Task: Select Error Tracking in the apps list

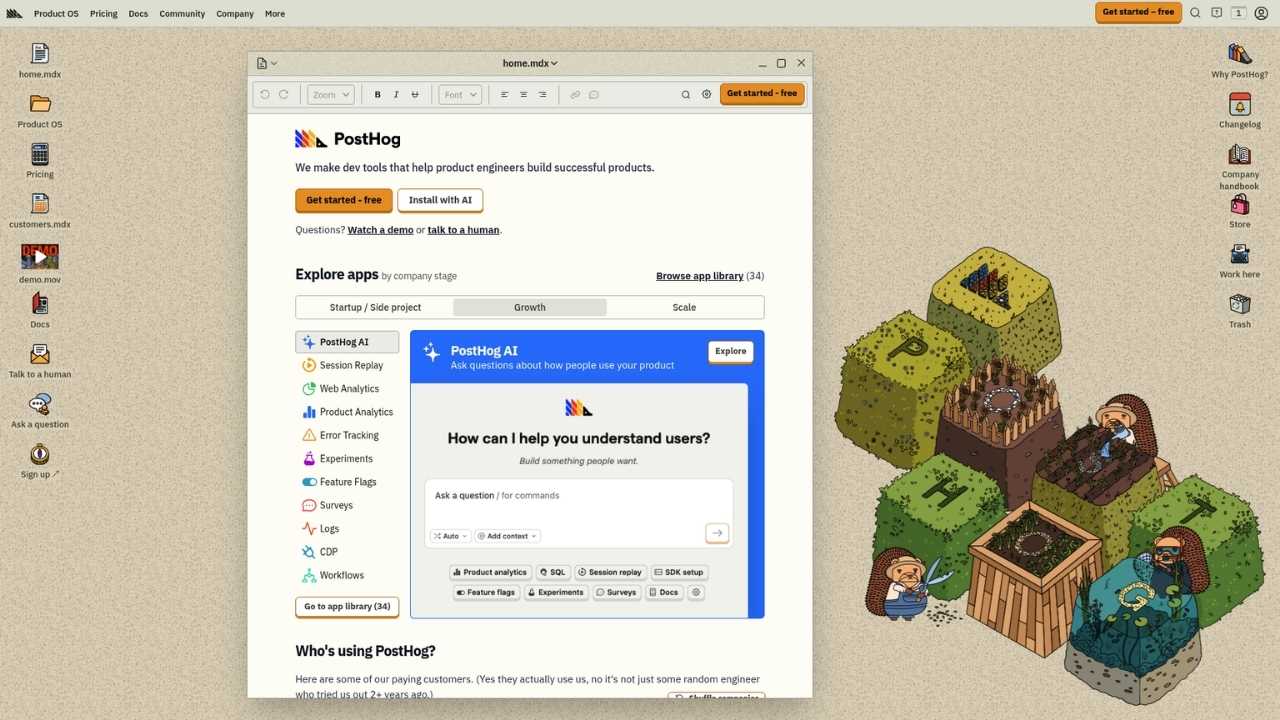Action: 347,435
